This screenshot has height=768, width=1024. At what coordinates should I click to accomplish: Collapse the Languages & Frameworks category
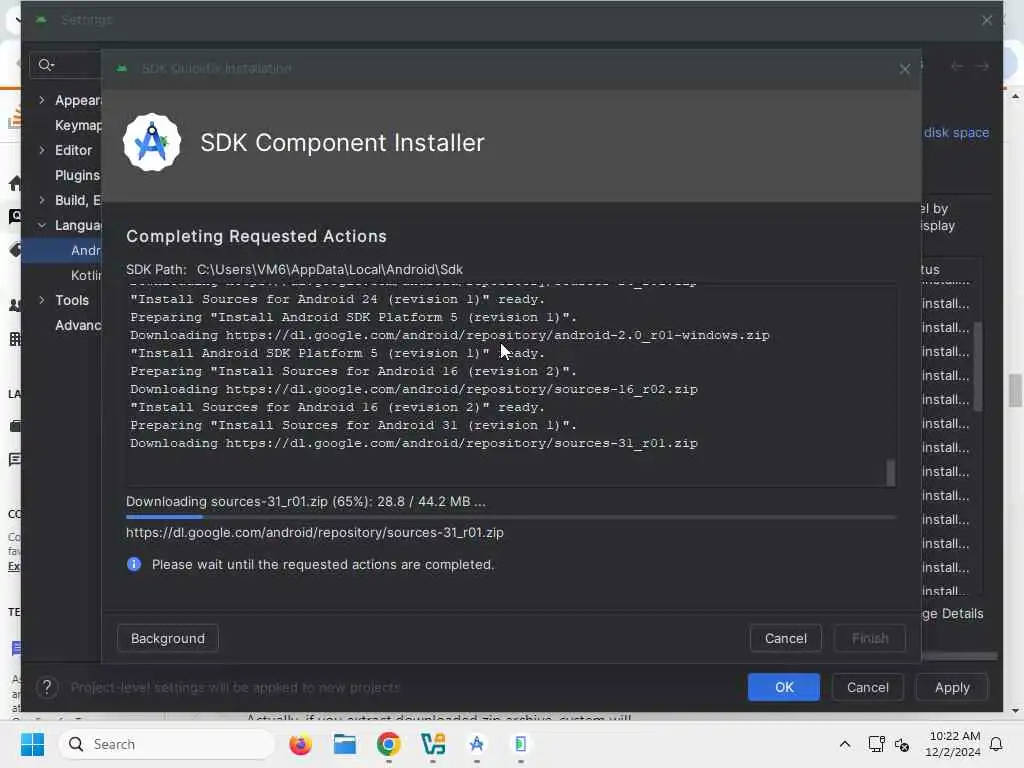(x=42, y=225)
